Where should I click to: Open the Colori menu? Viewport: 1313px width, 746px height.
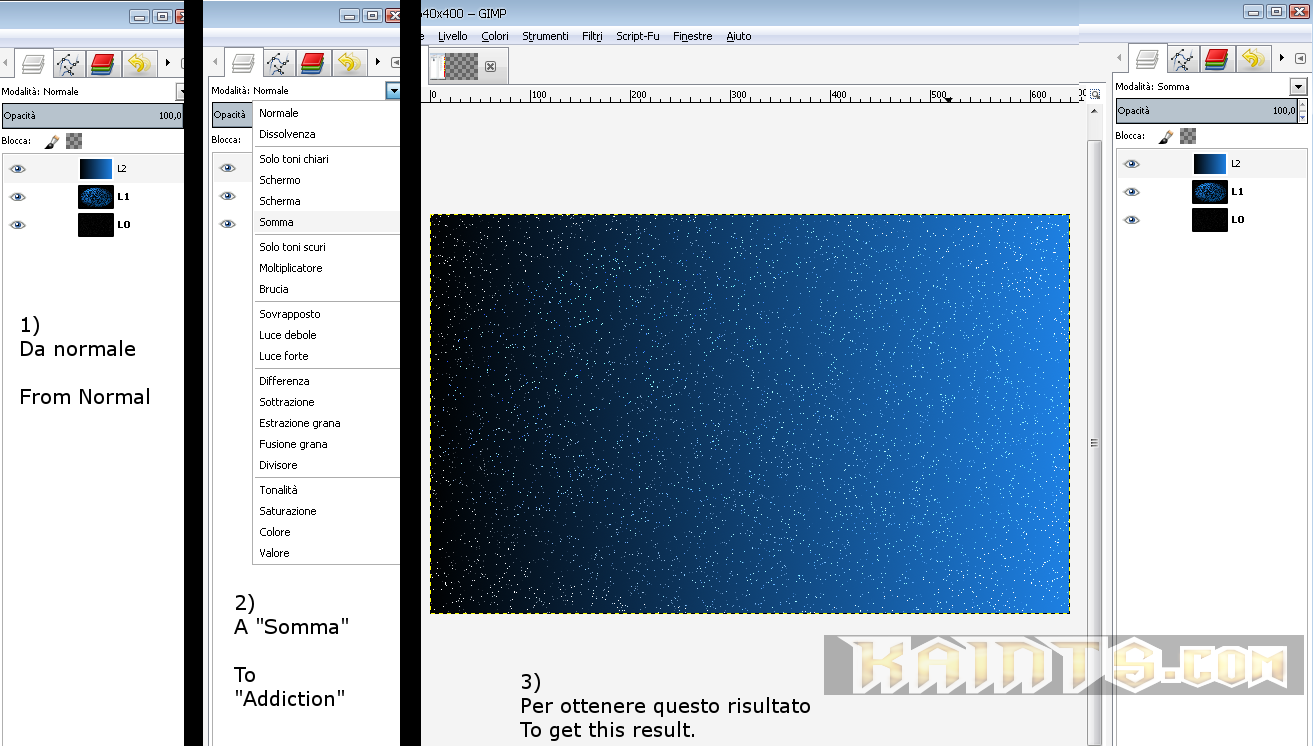pos(494,36)
